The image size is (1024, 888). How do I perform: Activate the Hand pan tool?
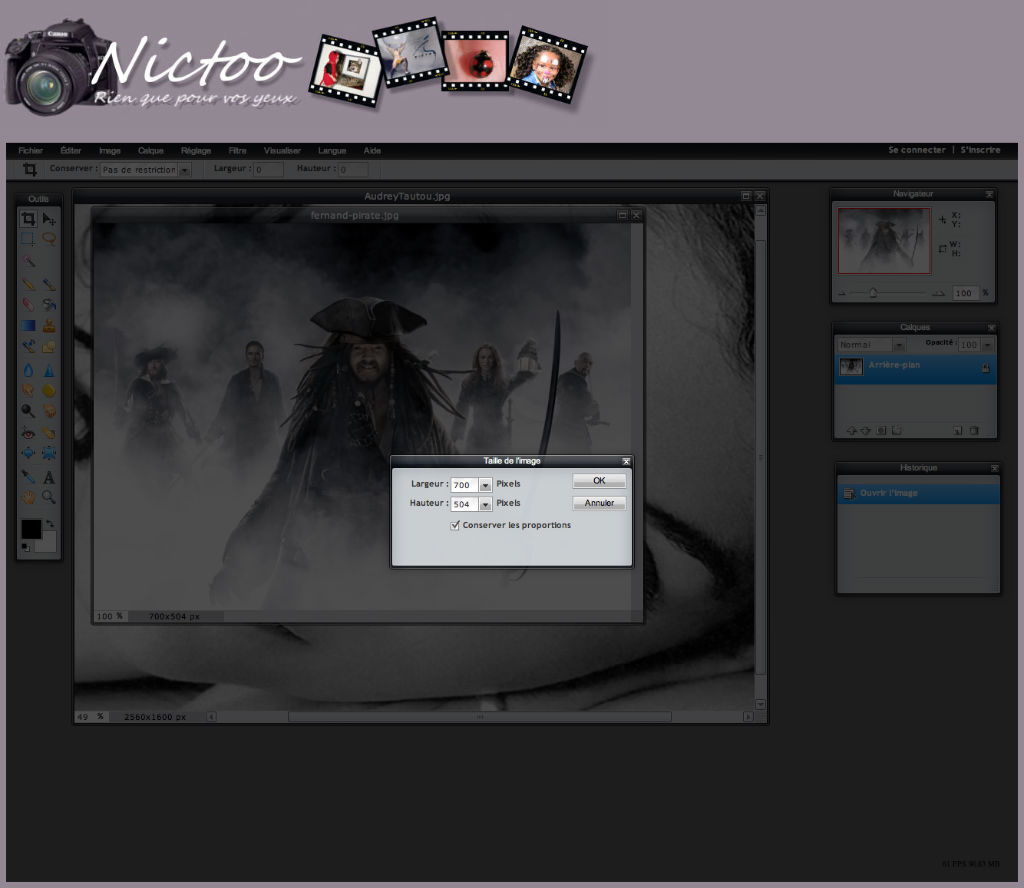click(x=29, y=497)
